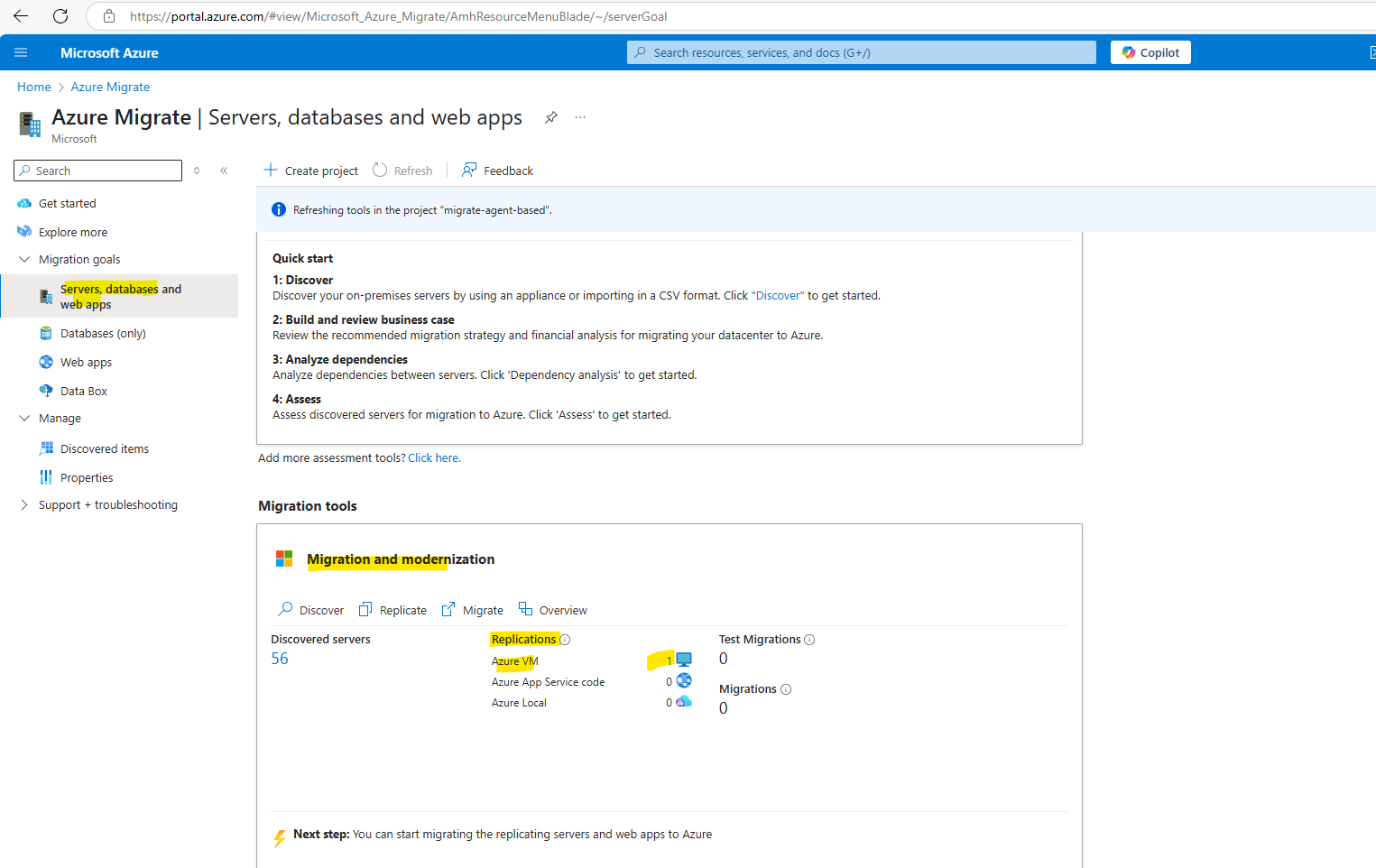Click the Azure Migrate server icon by title

coord(30,124)
